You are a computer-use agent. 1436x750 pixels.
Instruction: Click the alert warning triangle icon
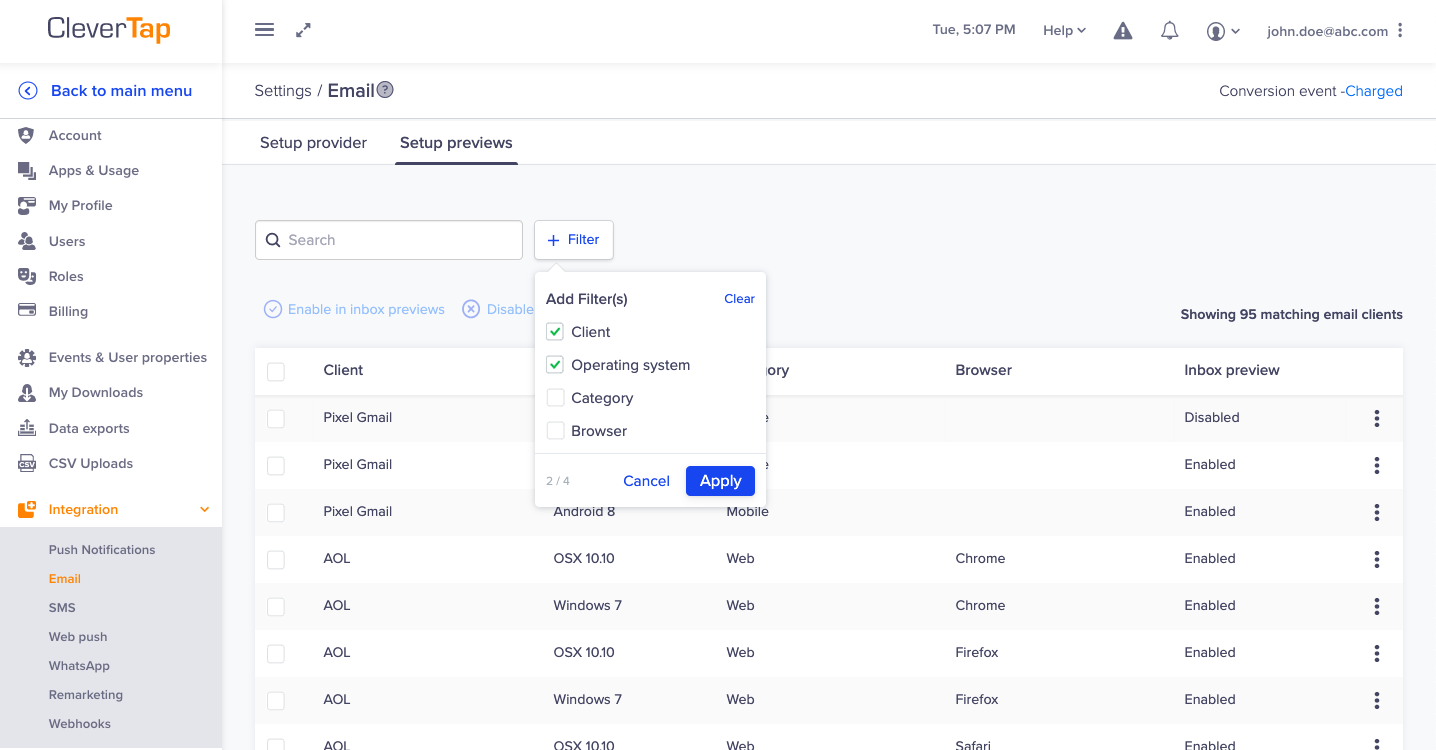click(x=1122, y=30)
